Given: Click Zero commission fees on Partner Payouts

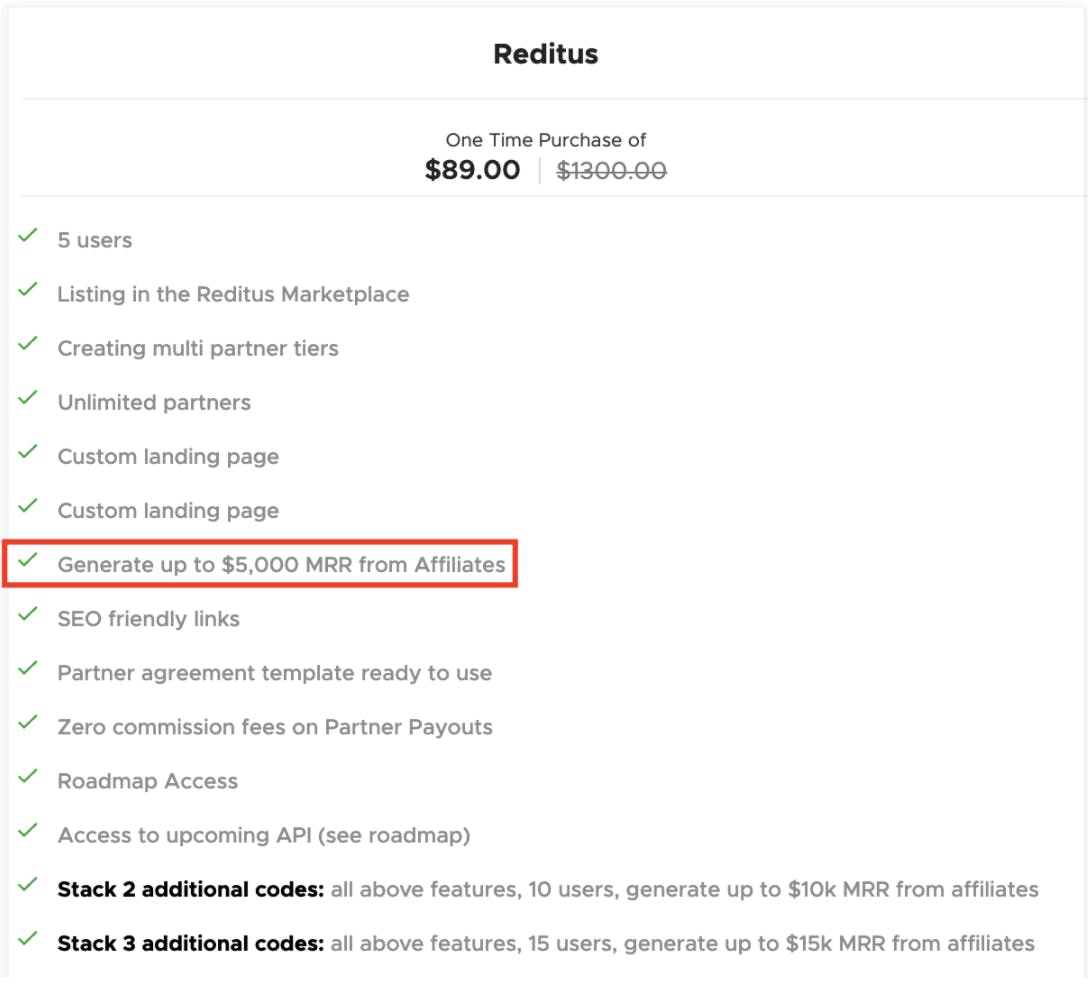Looking at the screenshot, I should click(275, 727).
